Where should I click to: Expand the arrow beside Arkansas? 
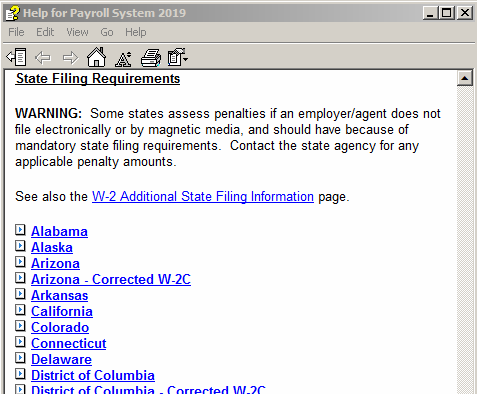coord(20,294)
